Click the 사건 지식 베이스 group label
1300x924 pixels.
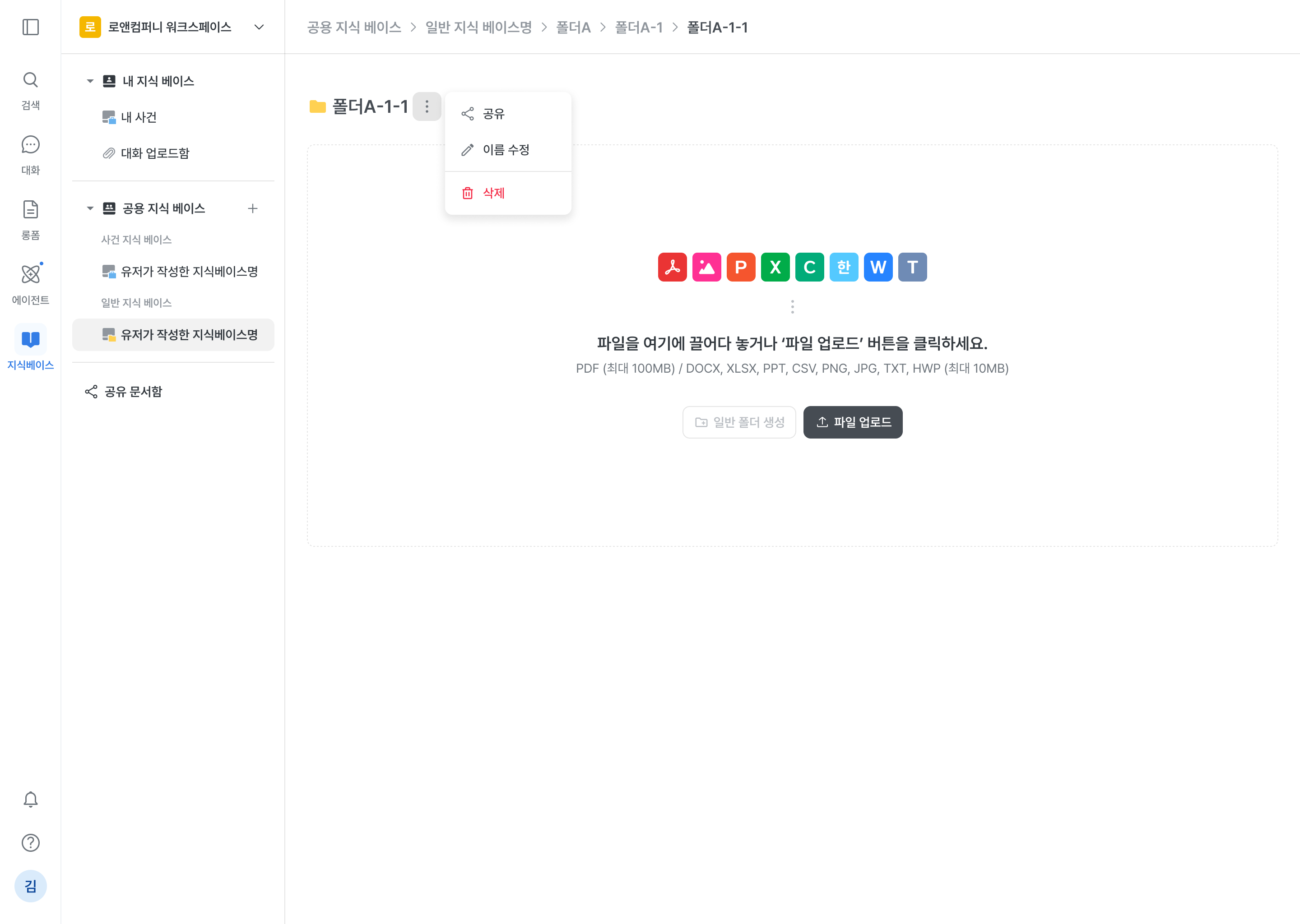click(x=137, y=240)
